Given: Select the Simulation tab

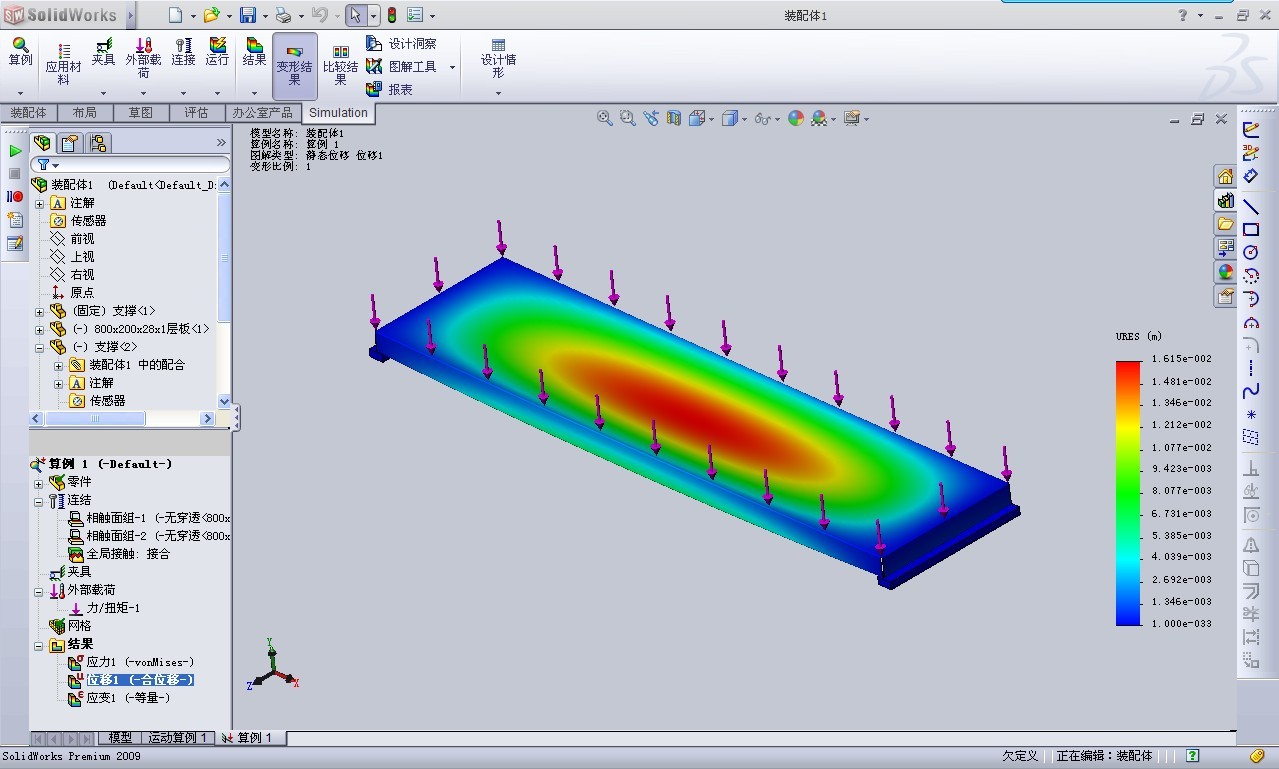Looking at the screenshot, I should click(x=338, y=113).
